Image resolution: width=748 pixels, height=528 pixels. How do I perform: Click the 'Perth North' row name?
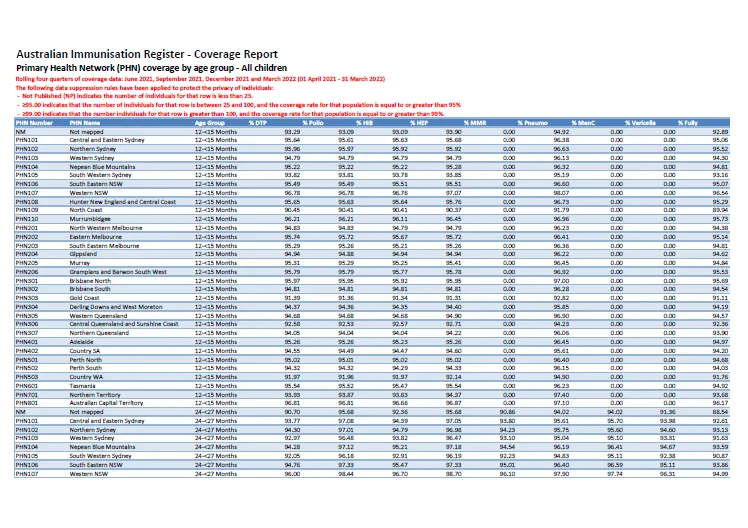[x=86, y=360]
